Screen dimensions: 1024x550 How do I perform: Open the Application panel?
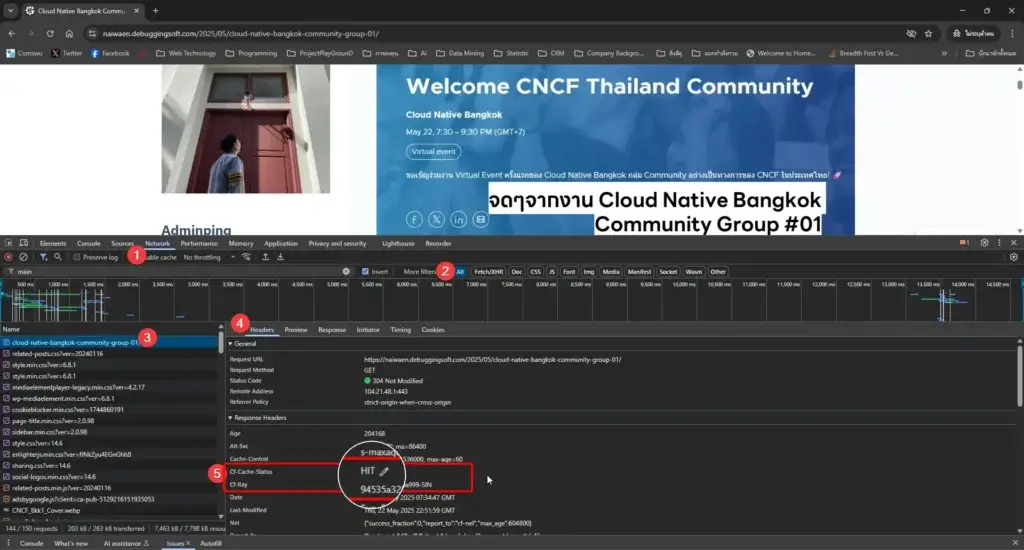pyautogui.click(x=281, y=243)
